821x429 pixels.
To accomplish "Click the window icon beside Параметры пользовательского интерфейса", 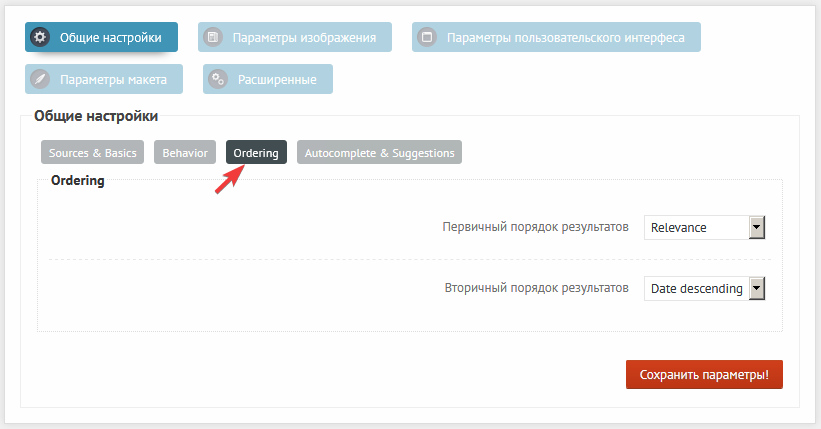I will [428, 38].
